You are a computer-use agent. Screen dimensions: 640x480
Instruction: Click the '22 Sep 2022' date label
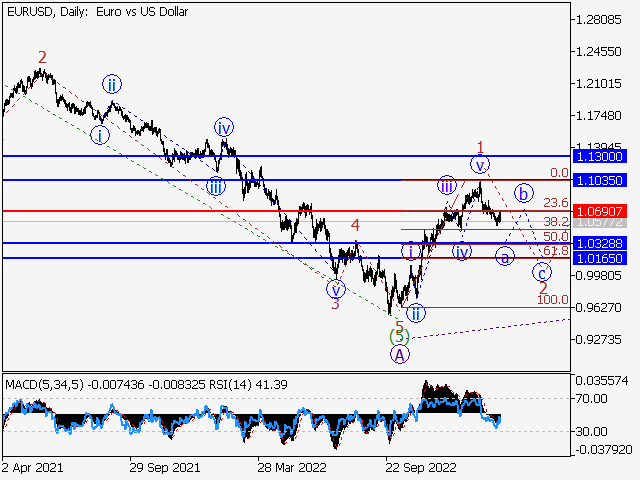click(421, 467)
